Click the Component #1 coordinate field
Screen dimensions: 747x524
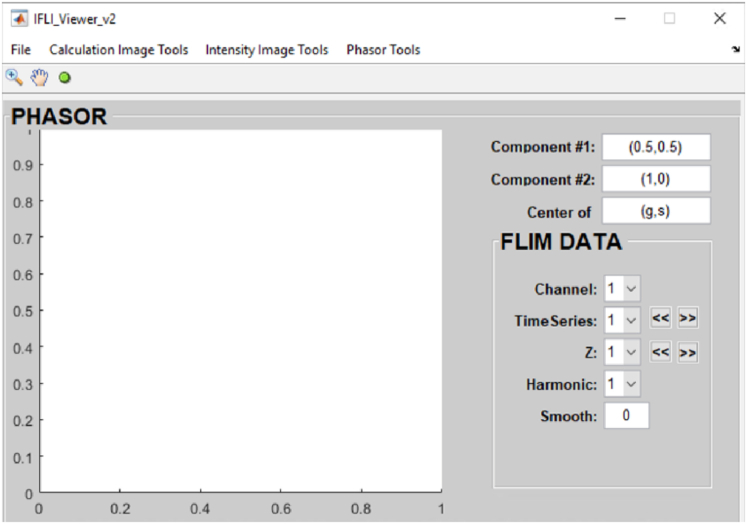(x=655, y=147)
